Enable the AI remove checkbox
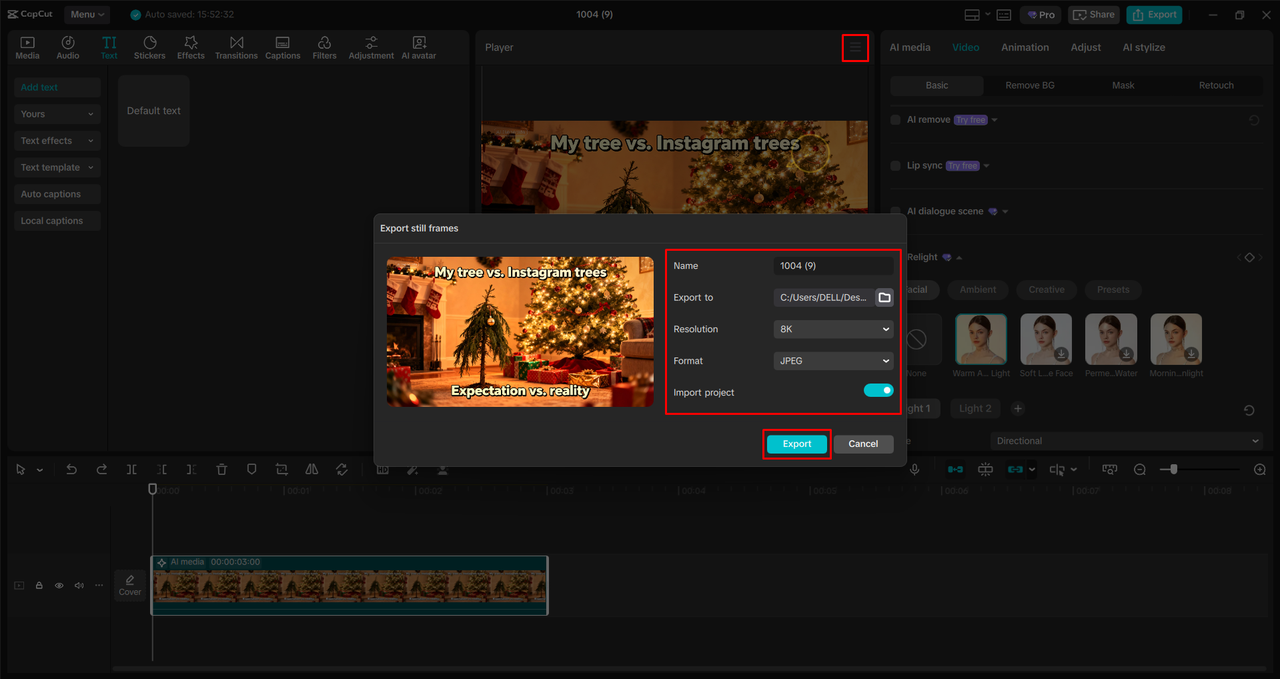 point(894,119)
